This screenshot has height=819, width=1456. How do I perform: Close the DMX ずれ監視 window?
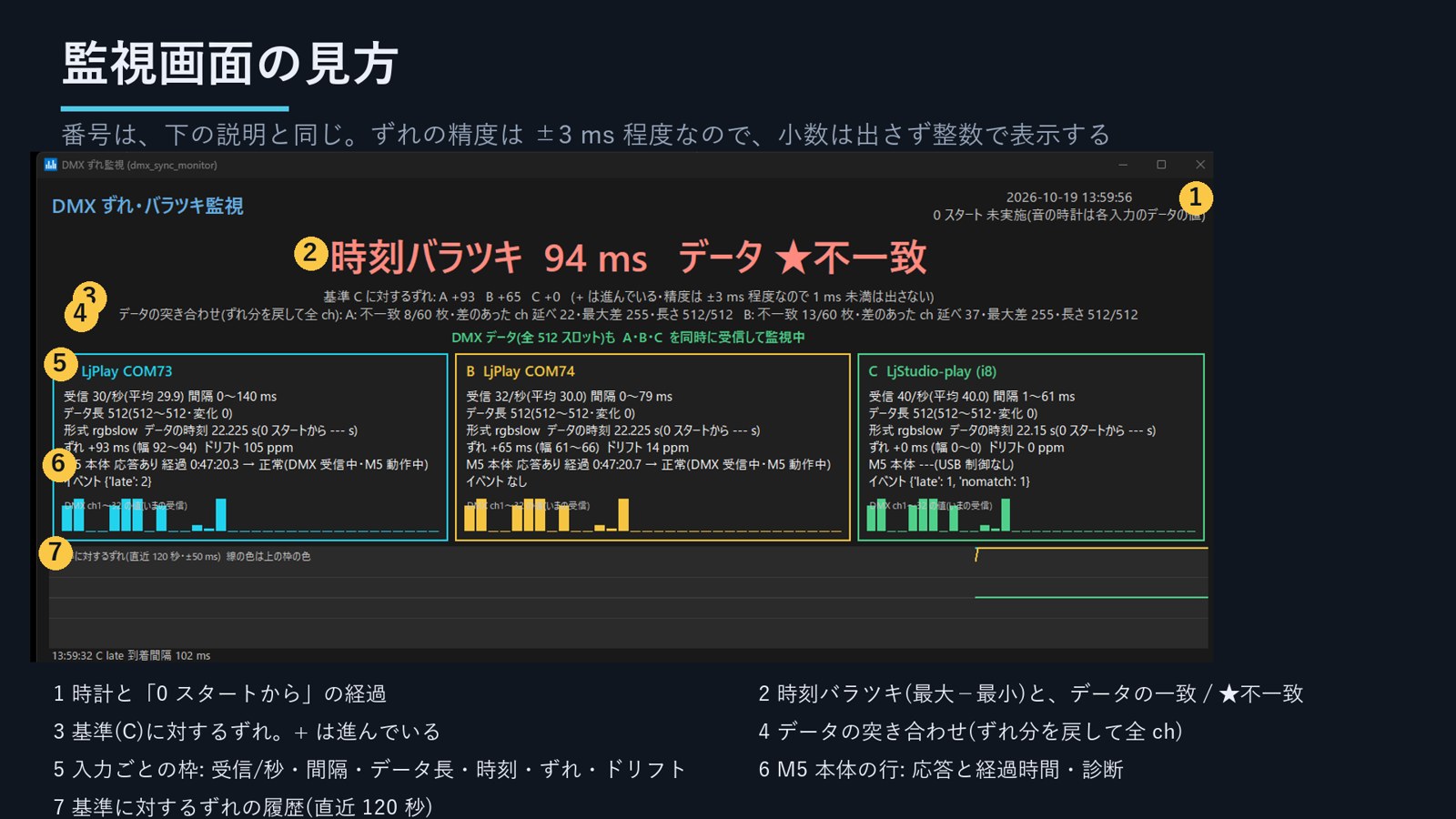[x=1200, y=165]
